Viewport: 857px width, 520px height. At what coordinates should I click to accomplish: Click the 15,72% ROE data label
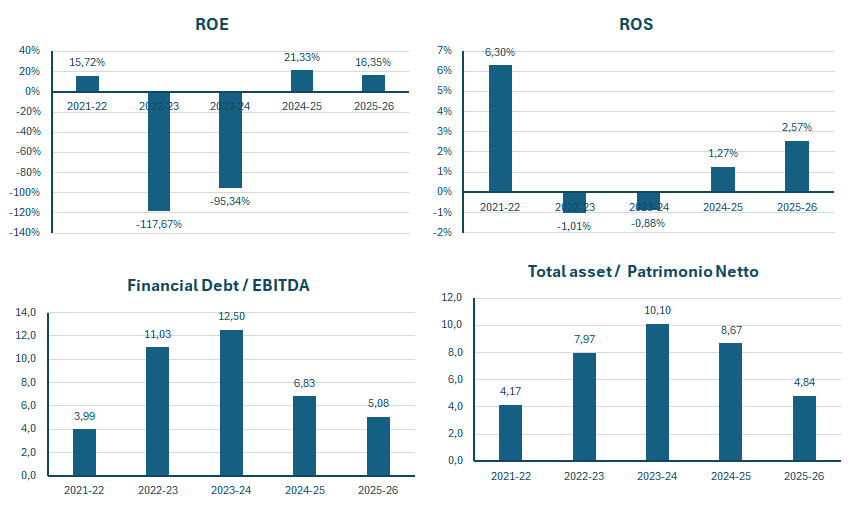[87, 62]
